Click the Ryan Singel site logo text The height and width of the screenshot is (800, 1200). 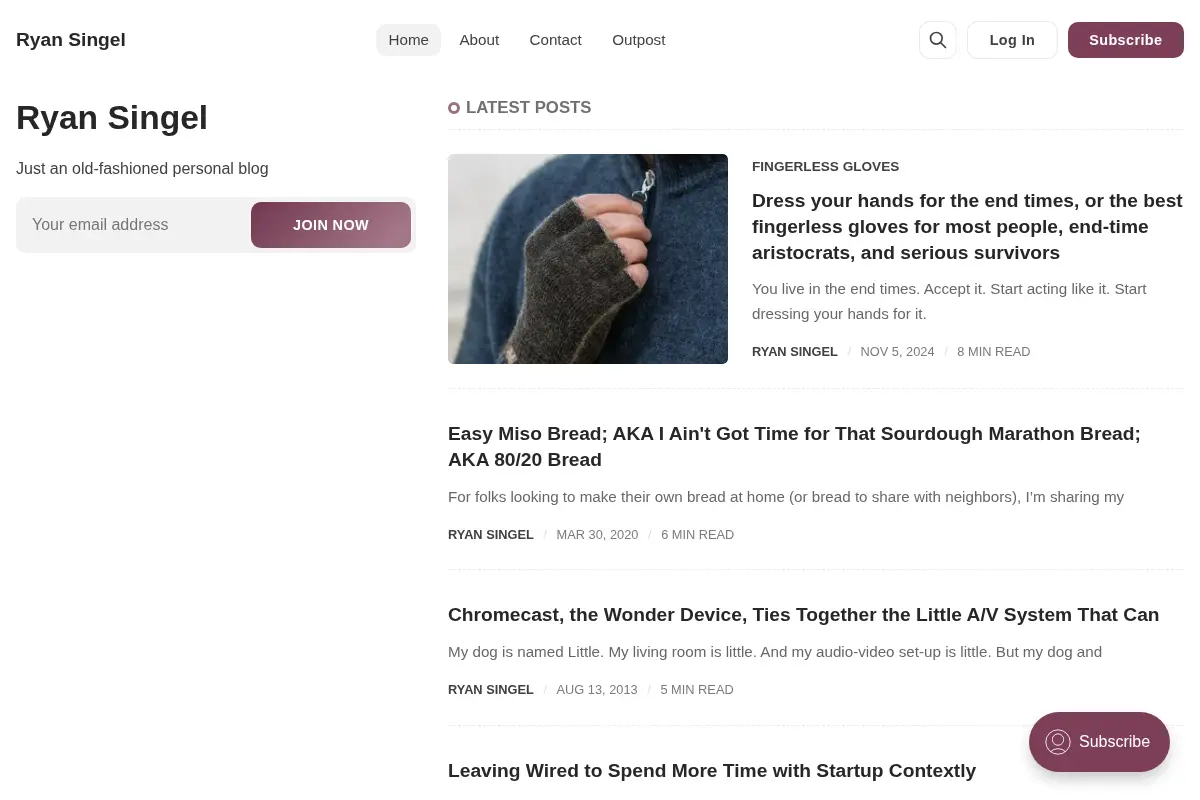[x=71, y=40]
